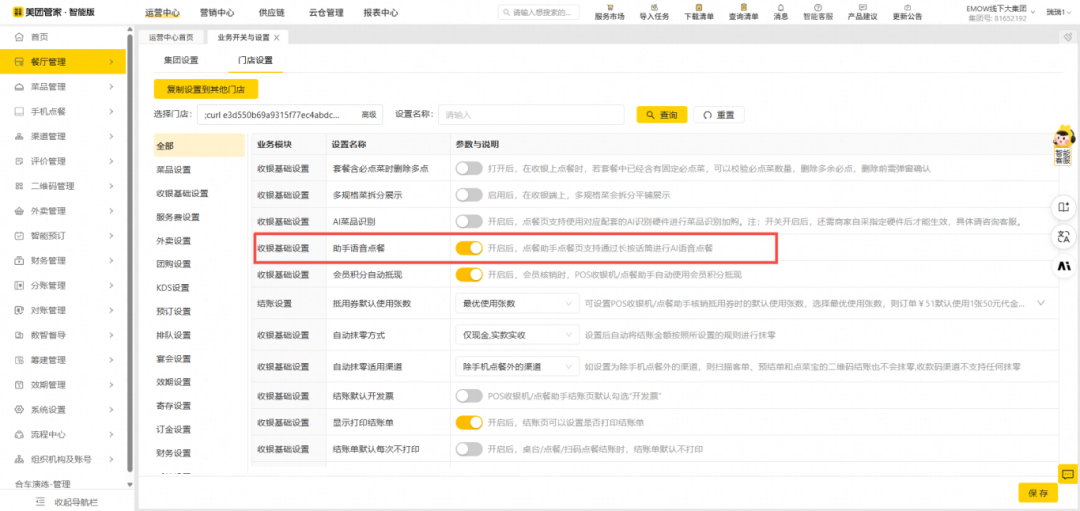This screenshot has width=1080, height=511.
Task: Disable the 助手语音点餐 toggle
Action: [469, 248]
